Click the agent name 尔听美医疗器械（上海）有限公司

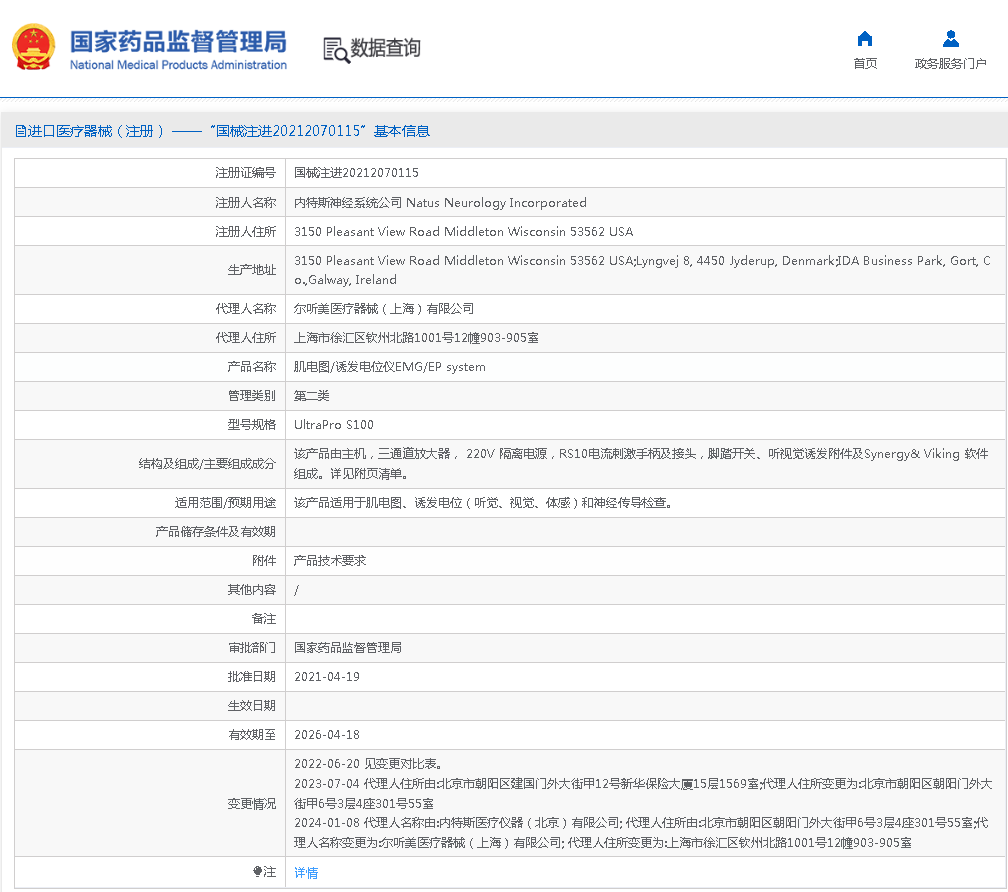tap(384, 309)
